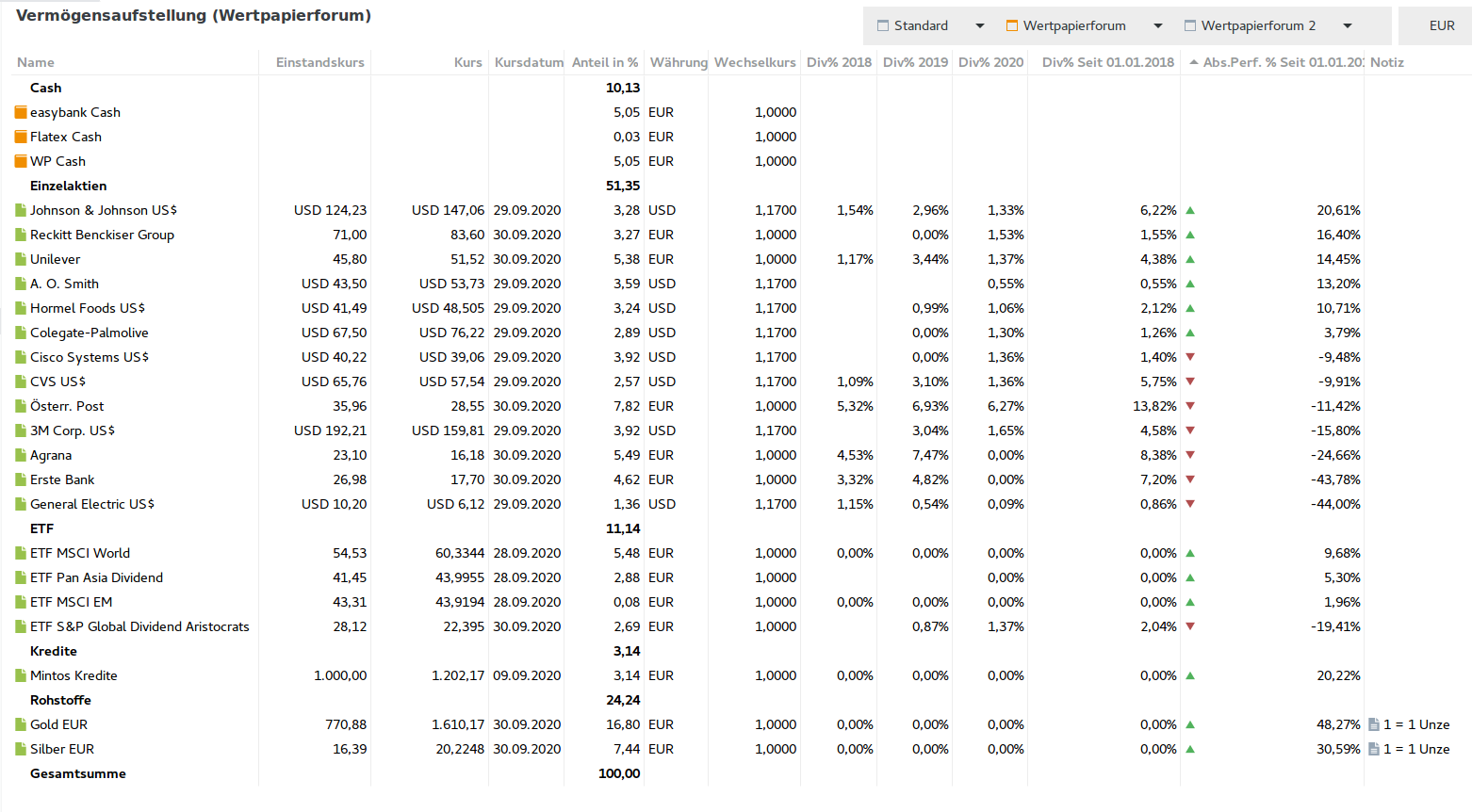Click the note text in Gold EUR row
The image size is (1472, 812).
(1416, 724)
